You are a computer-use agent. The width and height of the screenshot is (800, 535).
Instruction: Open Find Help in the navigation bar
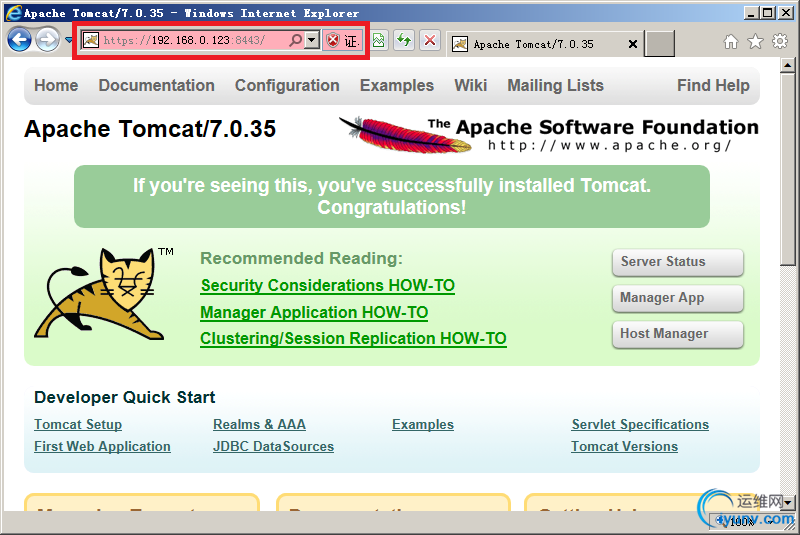713,85
